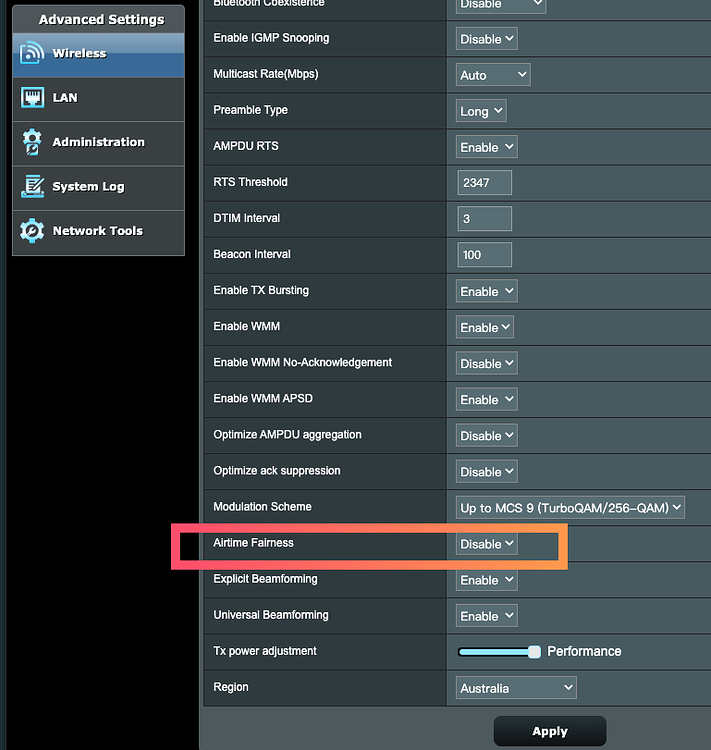This screenshot has height=750, width=711.
Task: Open the Region dropdown set to Australia
Action: (516, 688)
